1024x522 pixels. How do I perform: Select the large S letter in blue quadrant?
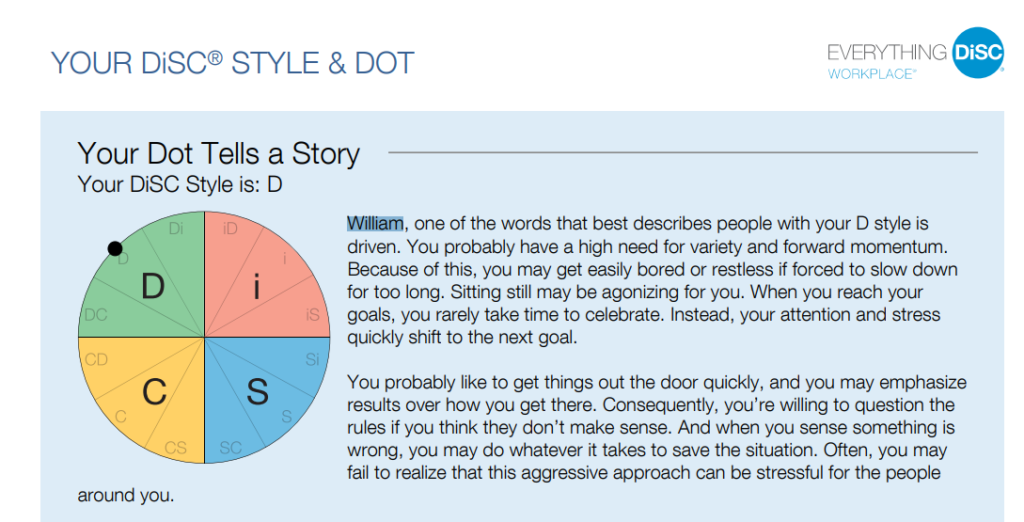257,391
